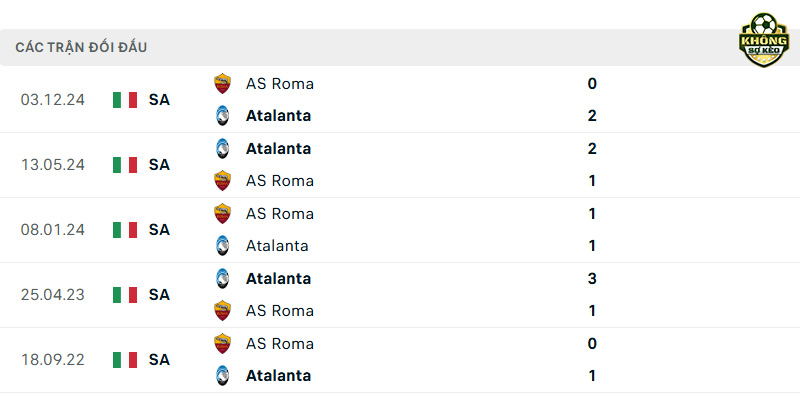Click Italy flag next to 13.05.24

pyautogui.click(x=125, y=165)
